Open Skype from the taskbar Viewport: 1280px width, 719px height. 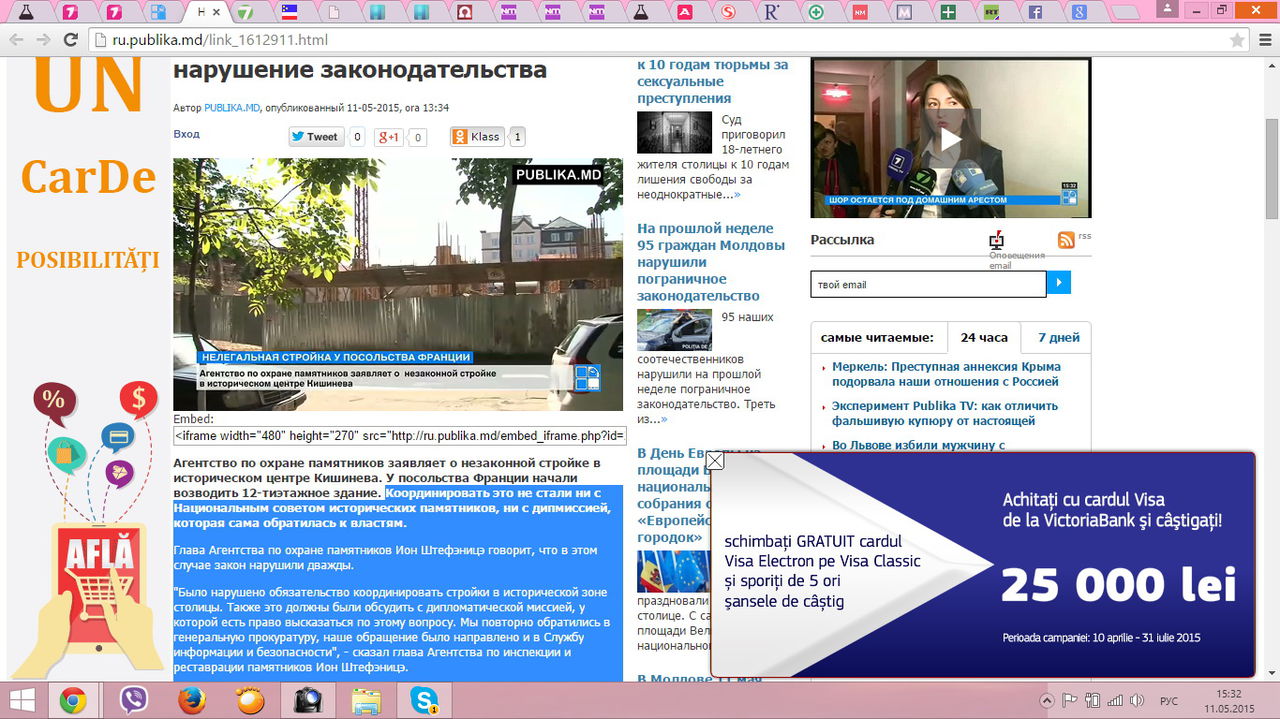[x=424, y=701]
